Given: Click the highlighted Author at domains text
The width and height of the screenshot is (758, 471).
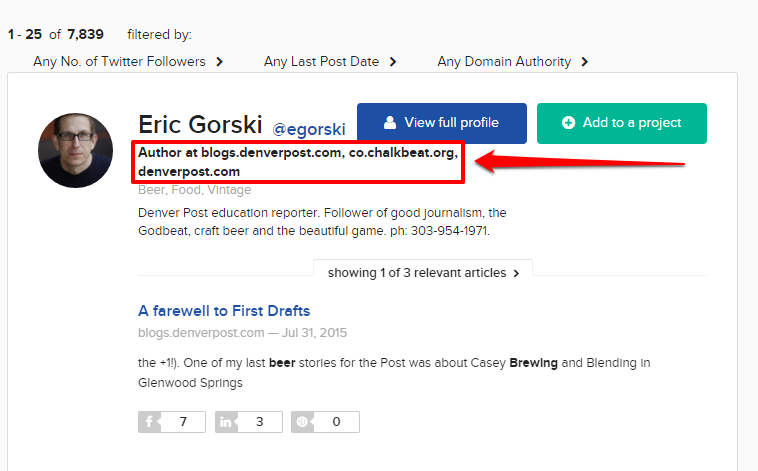Looking at the screenshot, I should click(298, 162).
